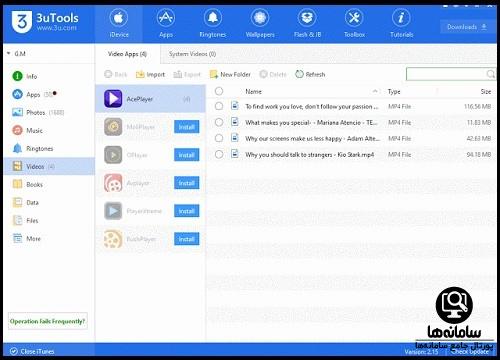Create a New Folder
The image size is (500, 360).
click(230, 74)
